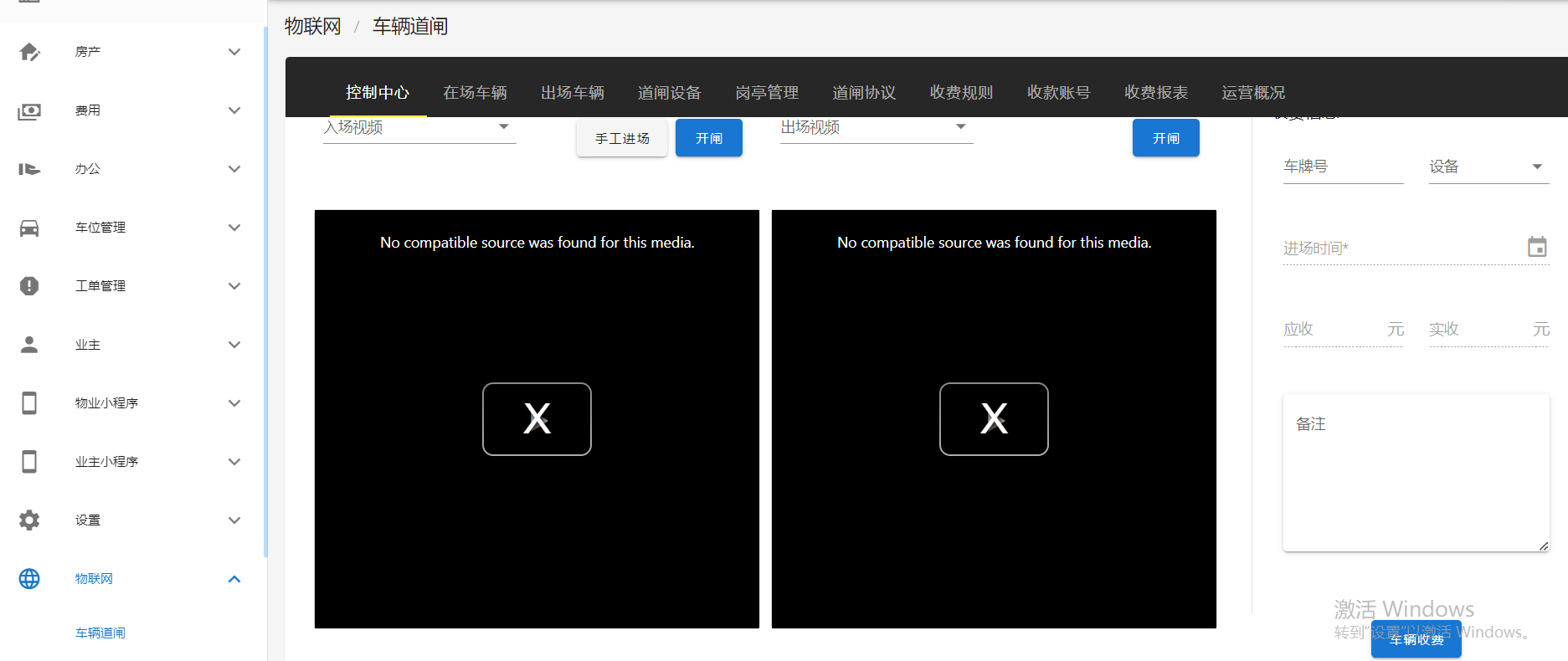The width and height of the screenshot is (1568, 661).
Task: Click the 工单管理 alert icon
Action: (29, 286)
